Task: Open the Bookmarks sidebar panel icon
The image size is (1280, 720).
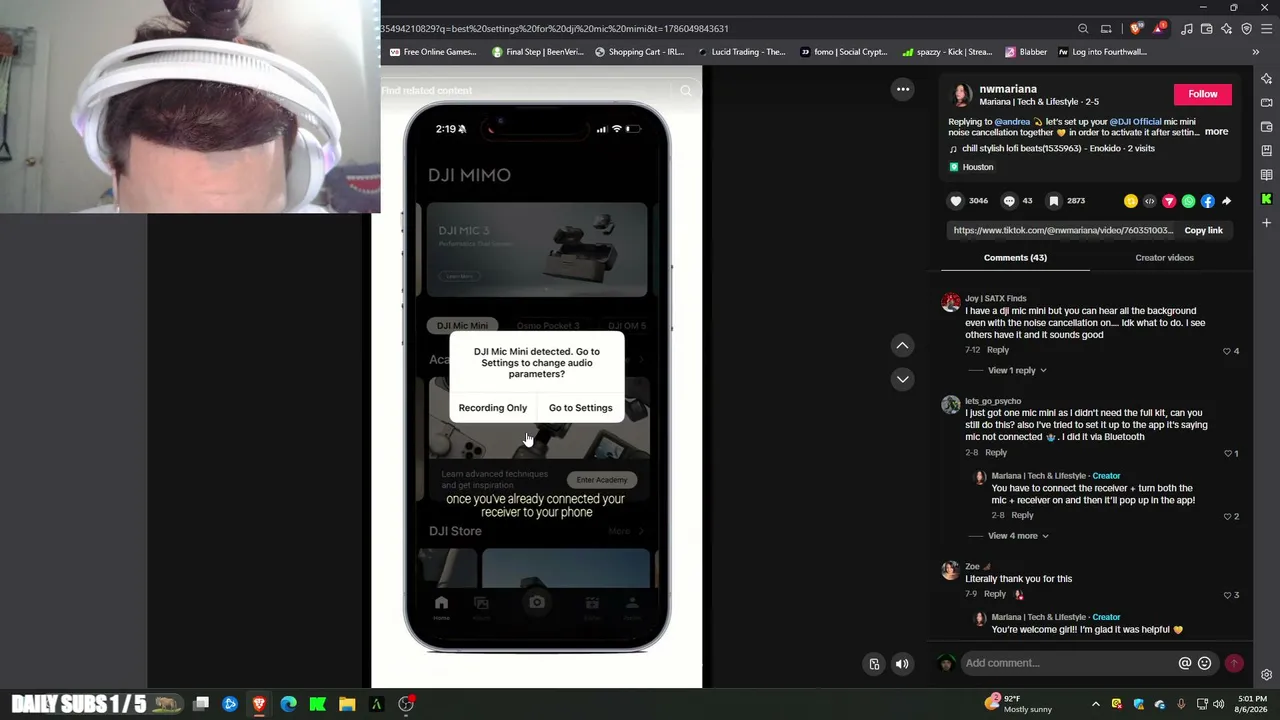Action: pyautogui.click(x=1267, y=151)
